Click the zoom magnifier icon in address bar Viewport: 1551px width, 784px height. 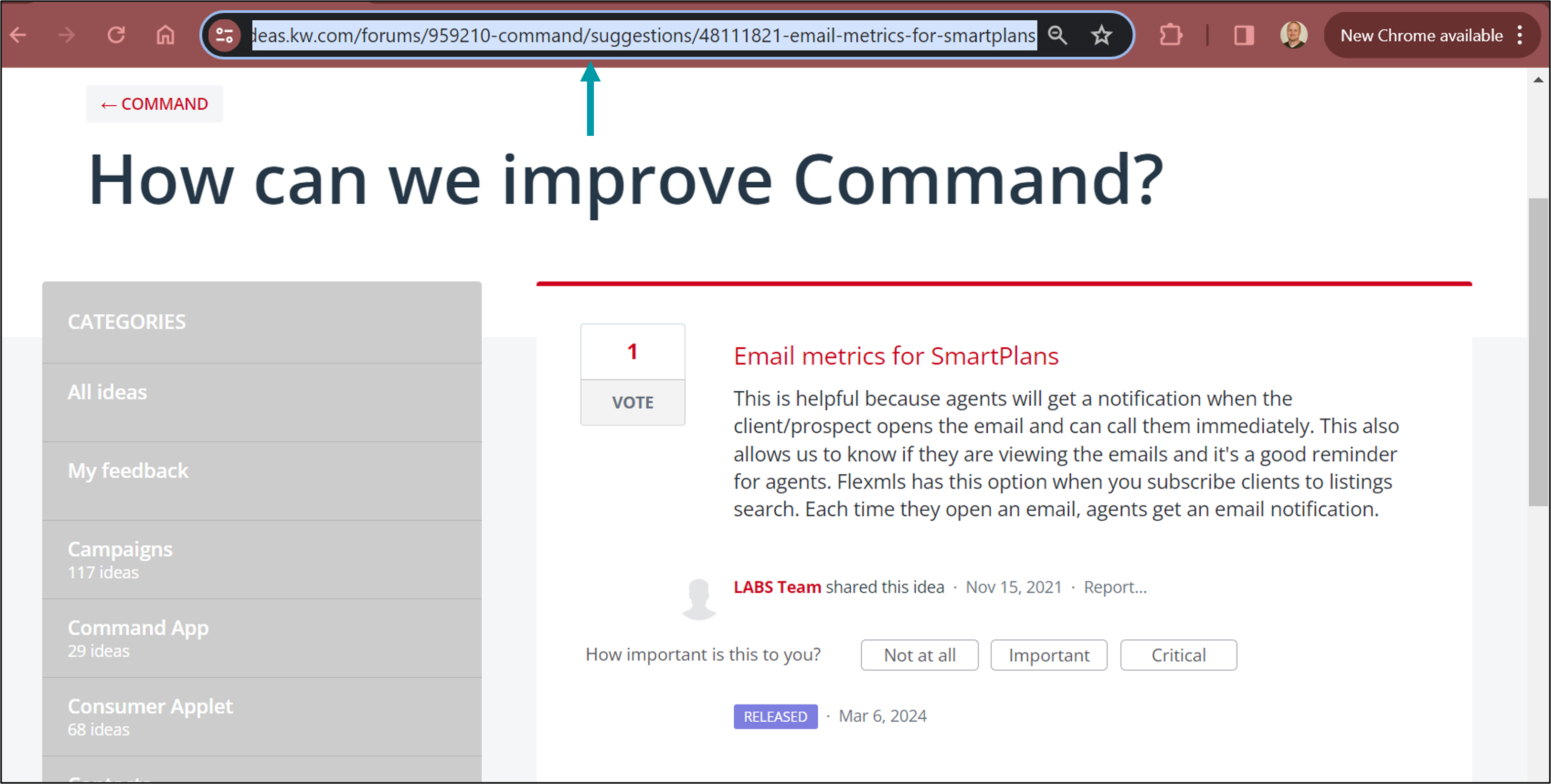[x=1057, y=35]
